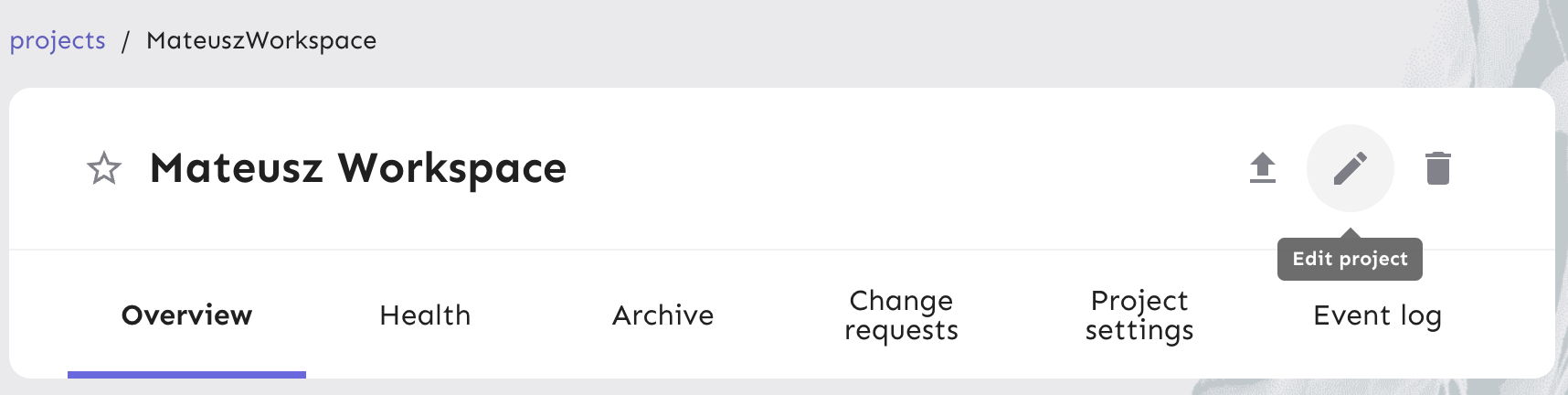Click the word Mateusz in the heading
Screen dimensions: 1568x395
pyautogui.click(x=237, y=168)
